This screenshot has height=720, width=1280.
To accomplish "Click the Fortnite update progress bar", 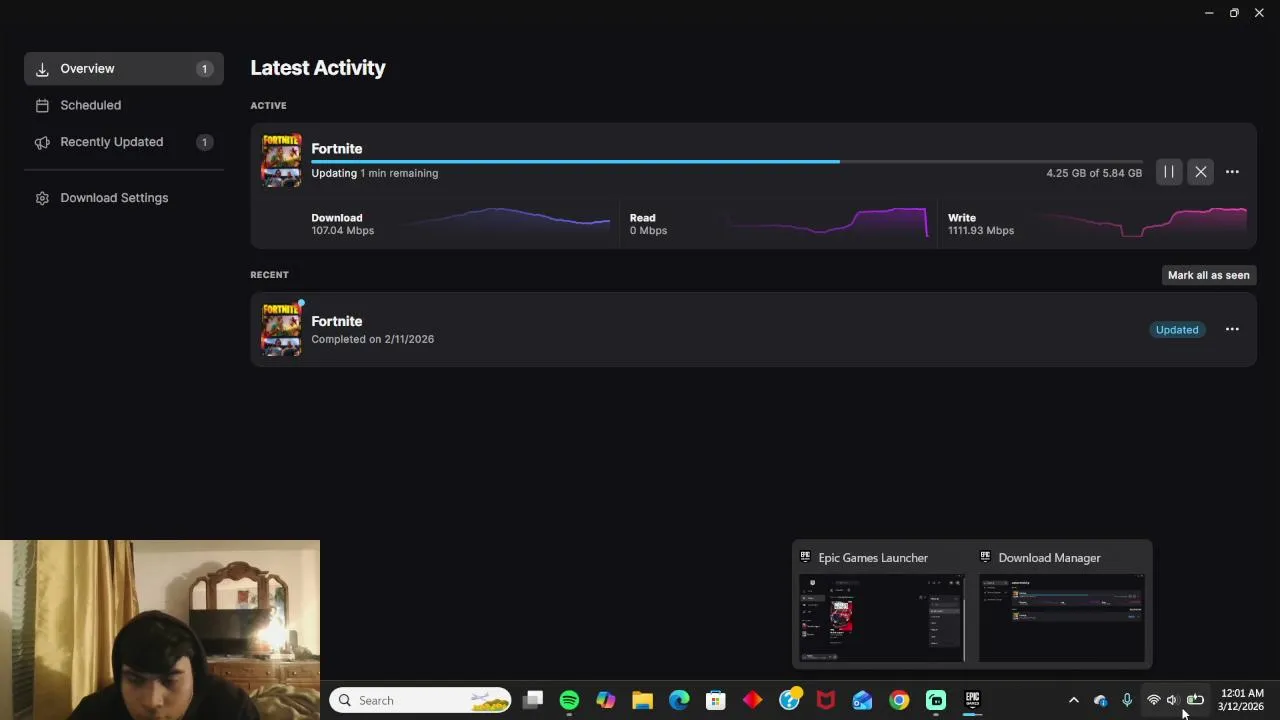I will click(726, 161).
